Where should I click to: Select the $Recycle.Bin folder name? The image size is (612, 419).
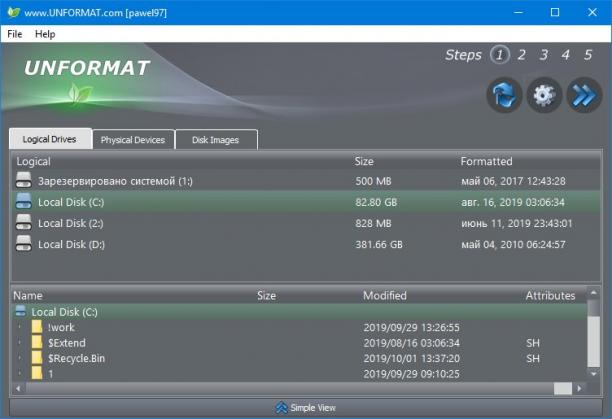click(76, 359)
